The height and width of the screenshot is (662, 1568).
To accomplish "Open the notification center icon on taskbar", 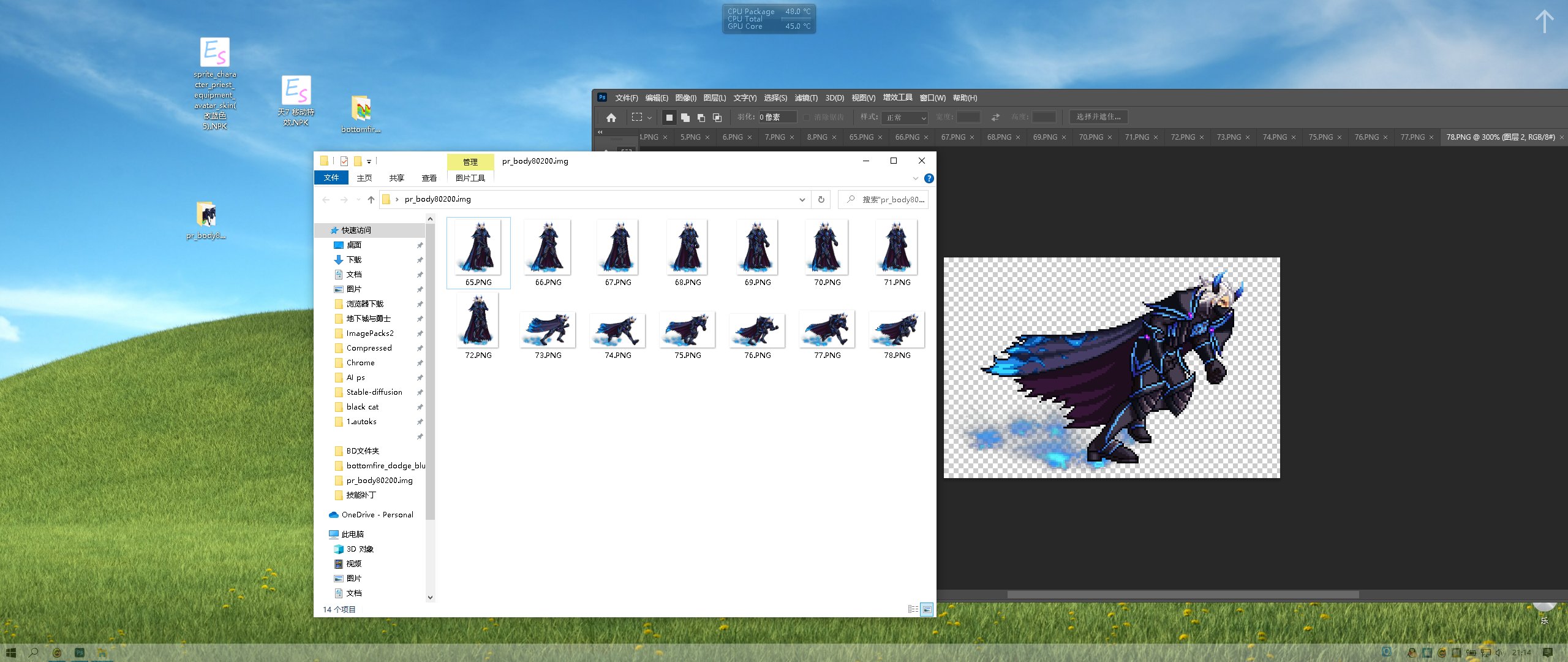I will tap(1548, 653).
